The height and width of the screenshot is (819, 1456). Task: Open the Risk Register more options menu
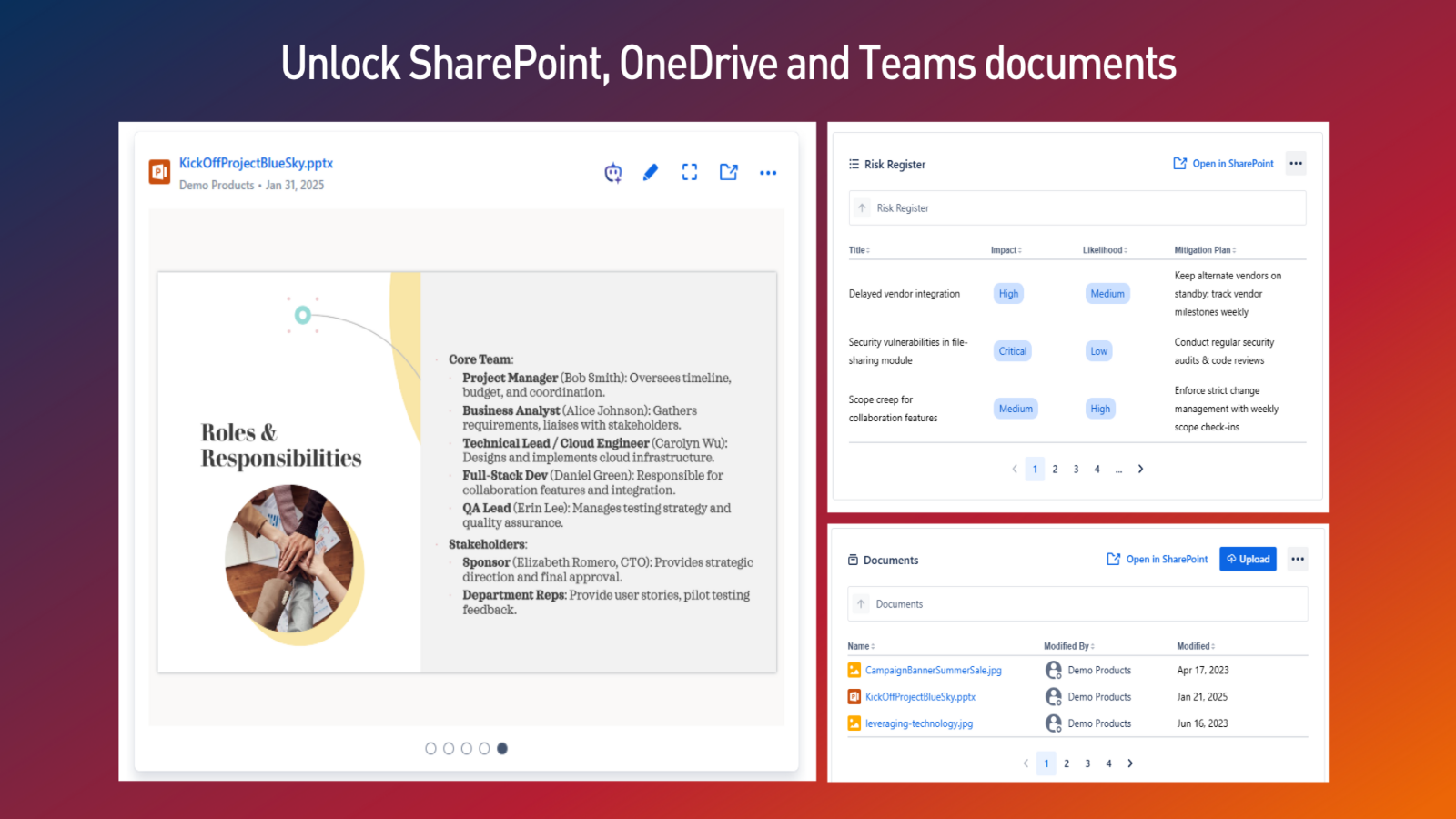coord(1296,164)
